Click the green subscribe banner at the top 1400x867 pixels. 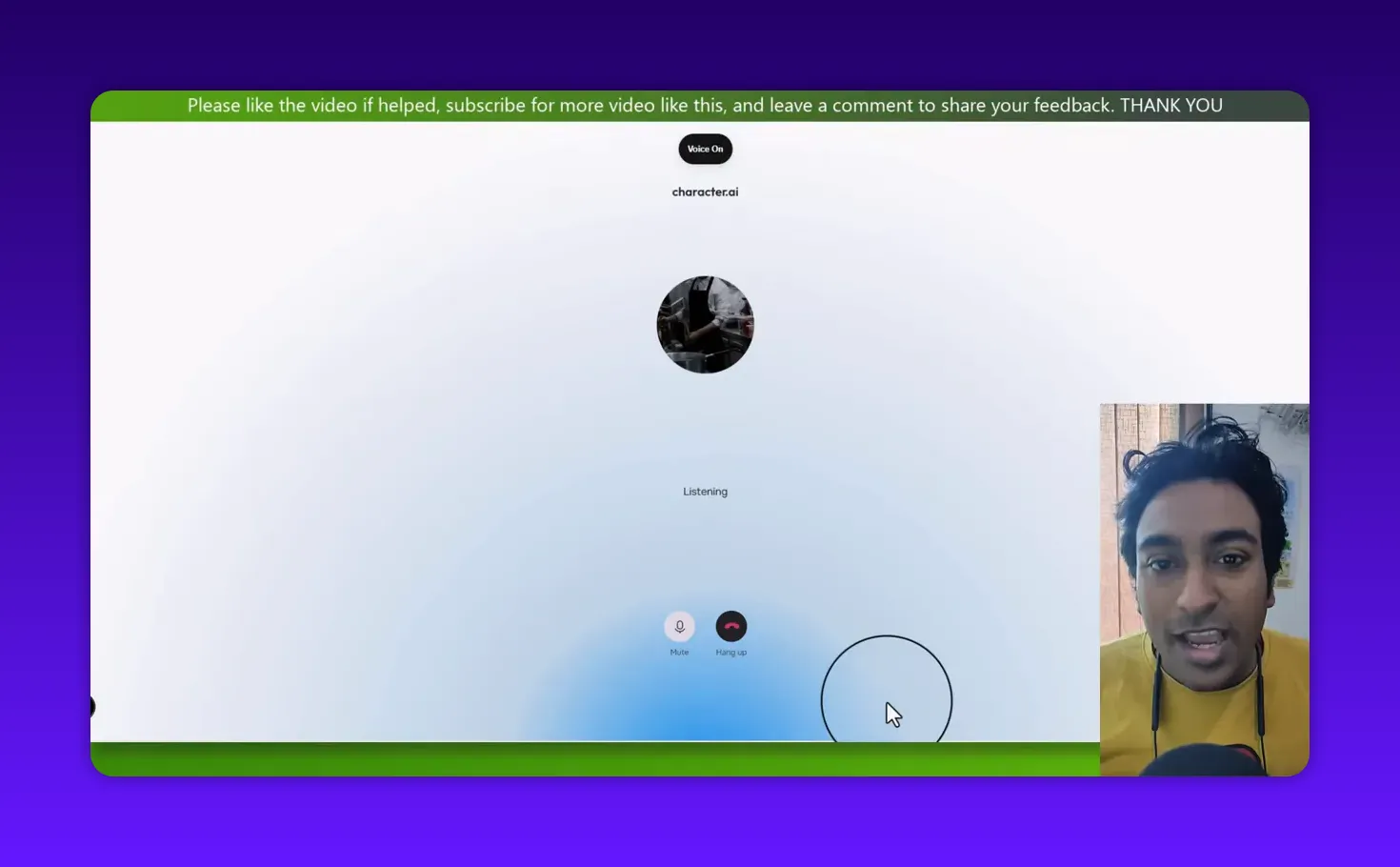click(705, 105)
